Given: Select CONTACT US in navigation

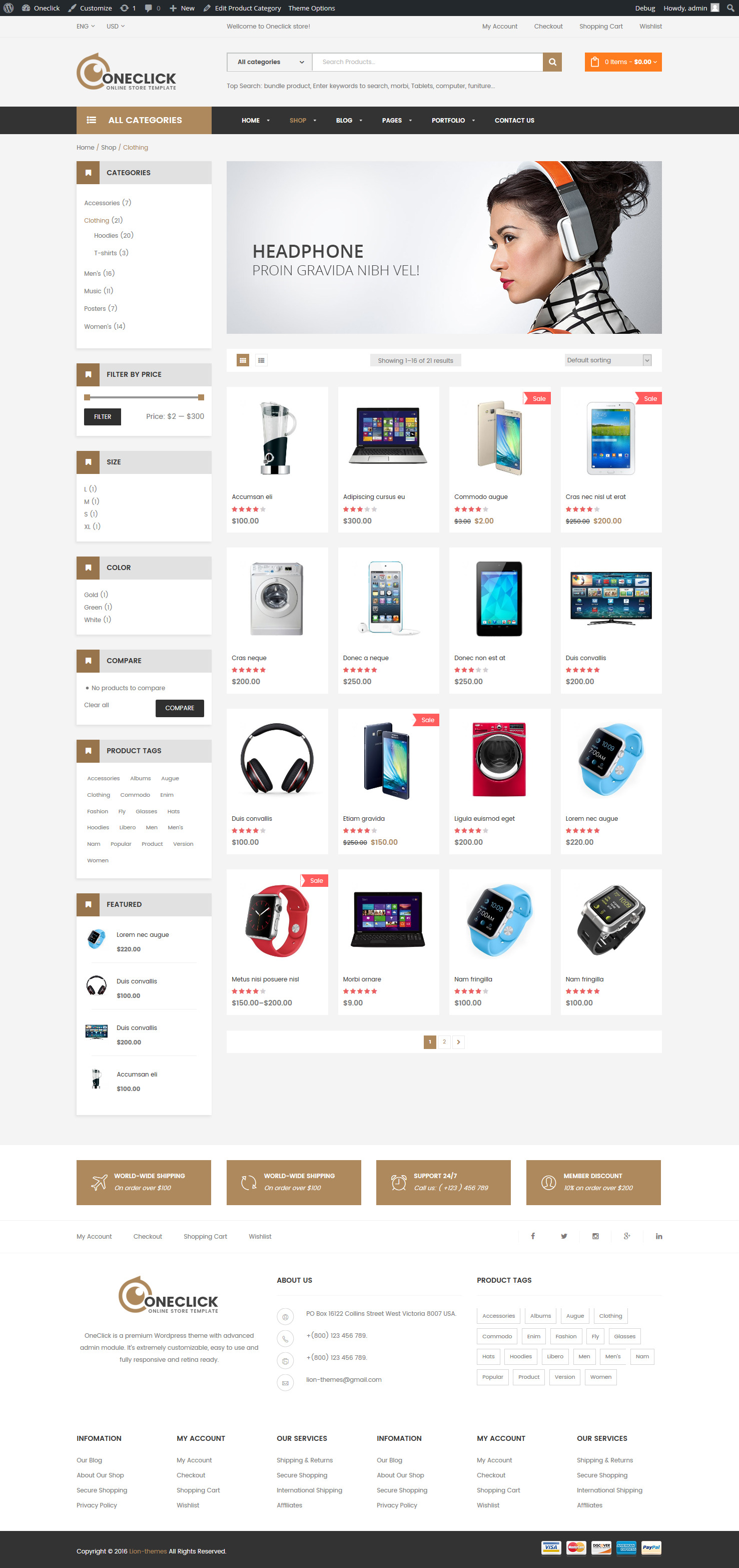Looking at the screenshot, I should [514, 121].
